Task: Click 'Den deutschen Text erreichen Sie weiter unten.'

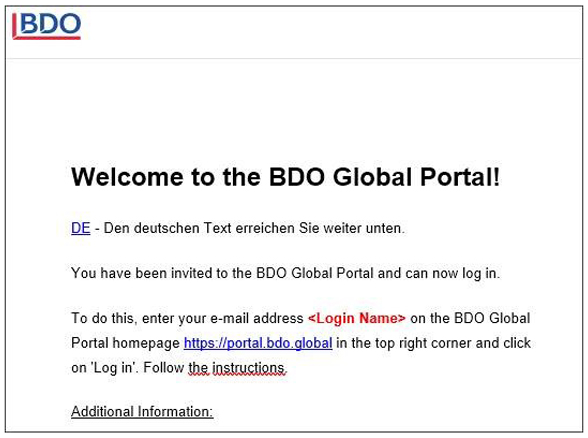Action: tap(254, 228)
